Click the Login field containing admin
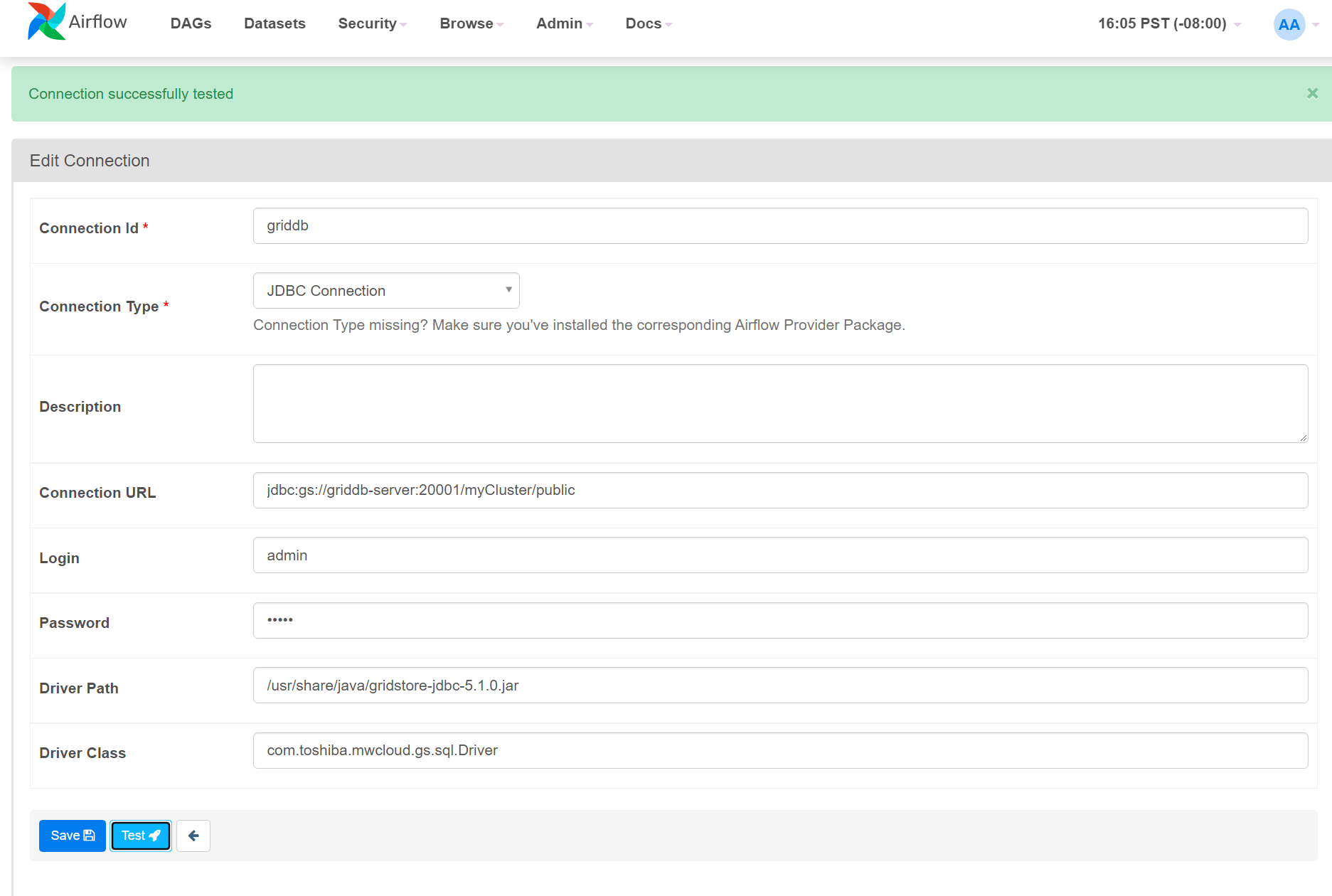 pos(780,555)
